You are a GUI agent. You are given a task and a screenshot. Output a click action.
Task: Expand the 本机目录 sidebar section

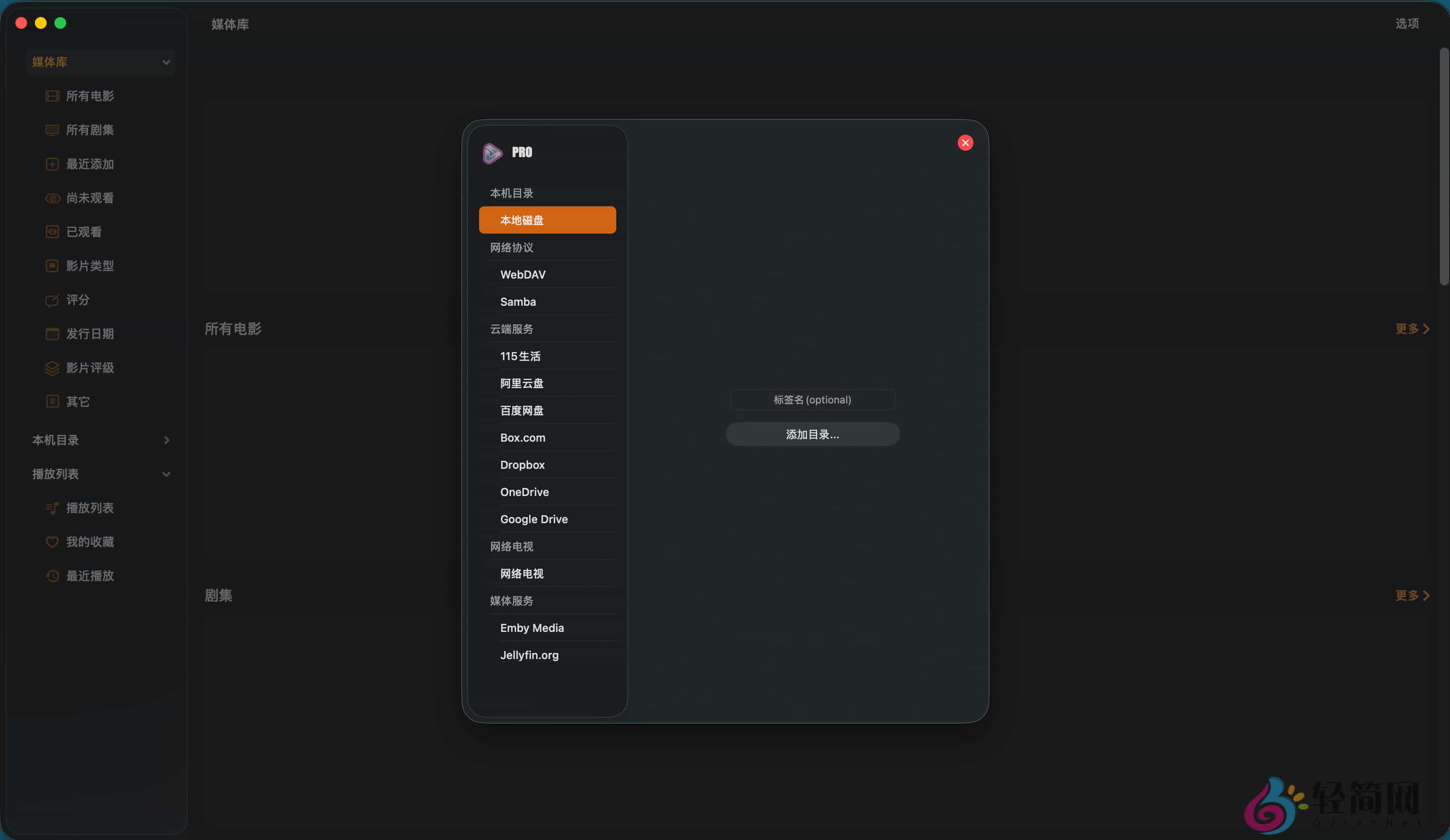[x=166, y=440]
